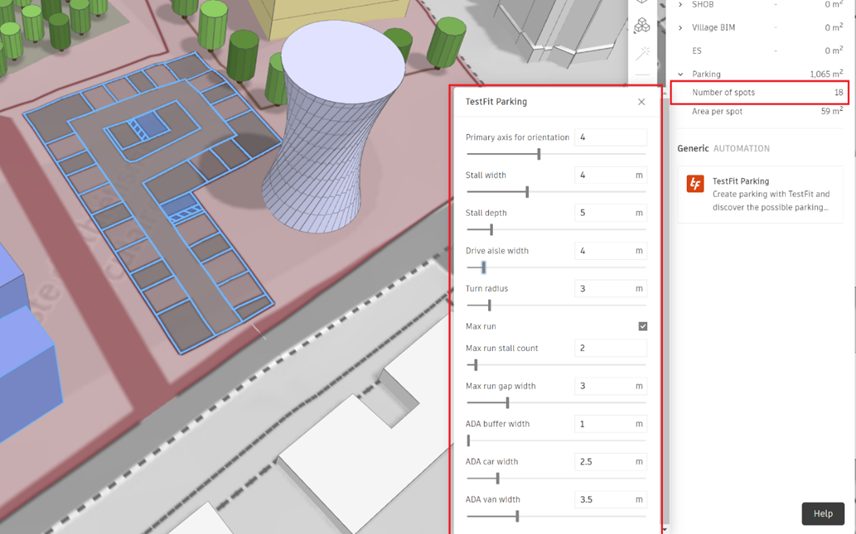Switch to the Generic tab

(x=693, y=148)
